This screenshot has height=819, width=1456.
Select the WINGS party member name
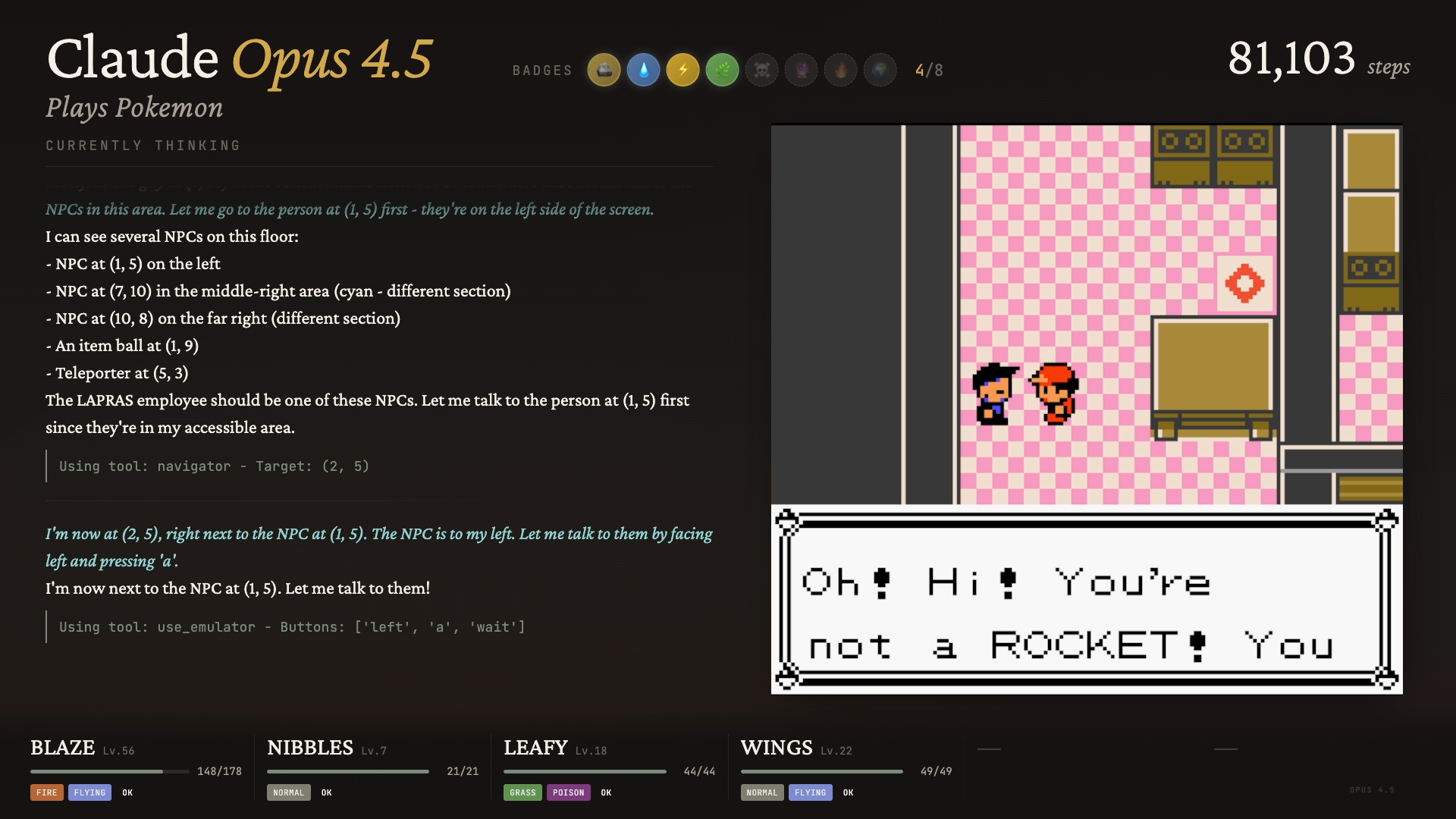coord(776,748)
